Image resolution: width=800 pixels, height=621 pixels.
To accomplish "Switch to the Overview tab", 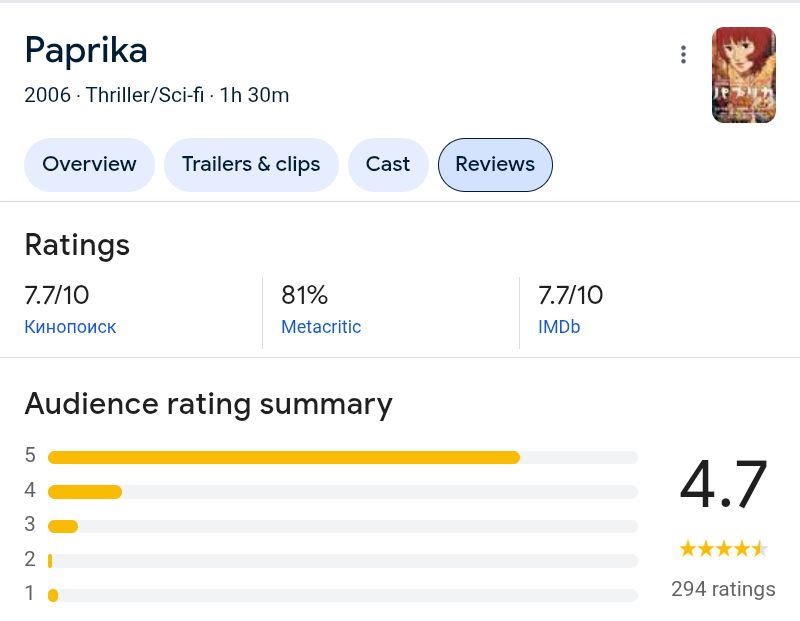I will (x=89, y=165).
